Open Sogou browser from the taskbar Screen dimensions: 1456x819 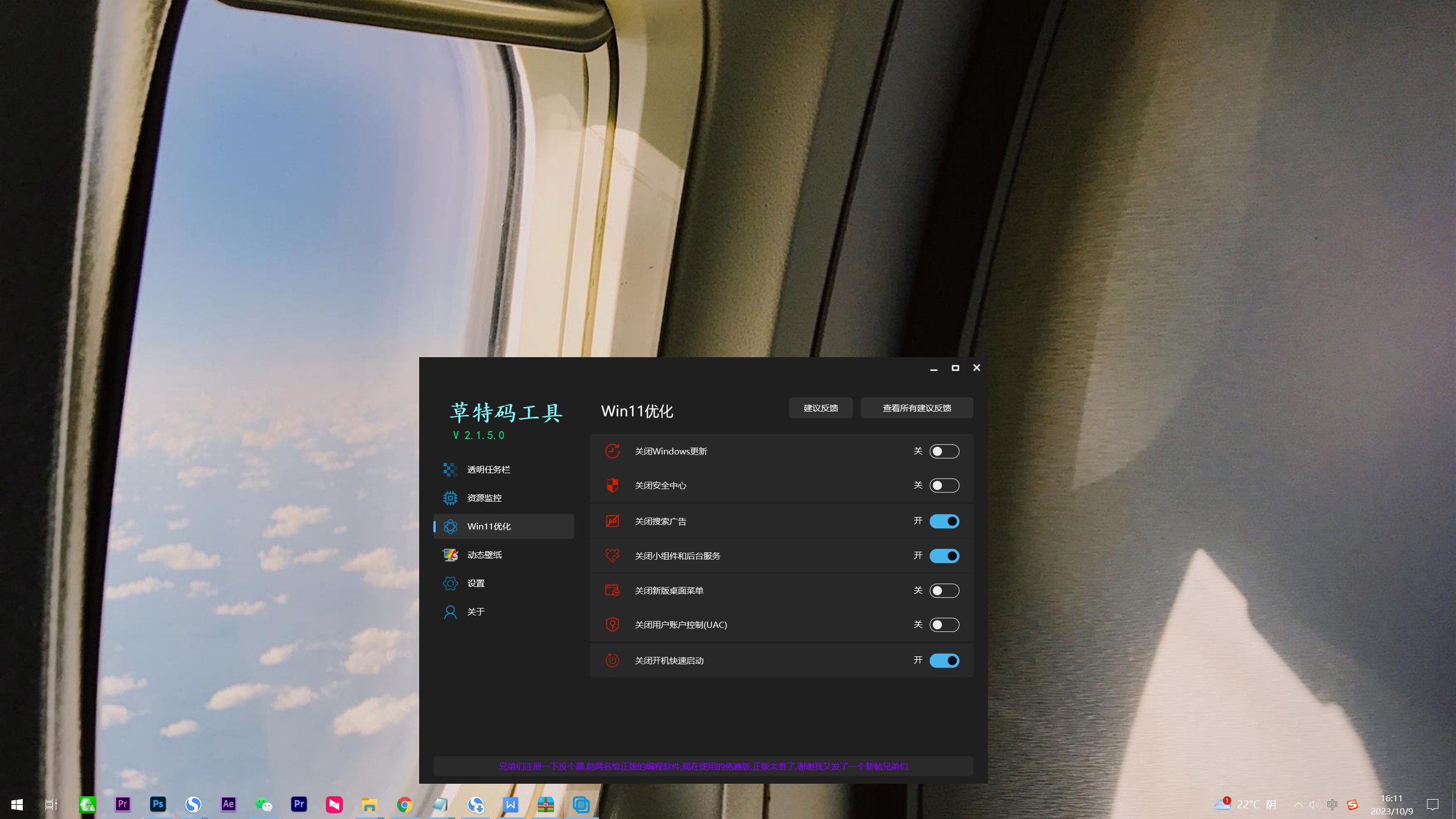(193, 804)
